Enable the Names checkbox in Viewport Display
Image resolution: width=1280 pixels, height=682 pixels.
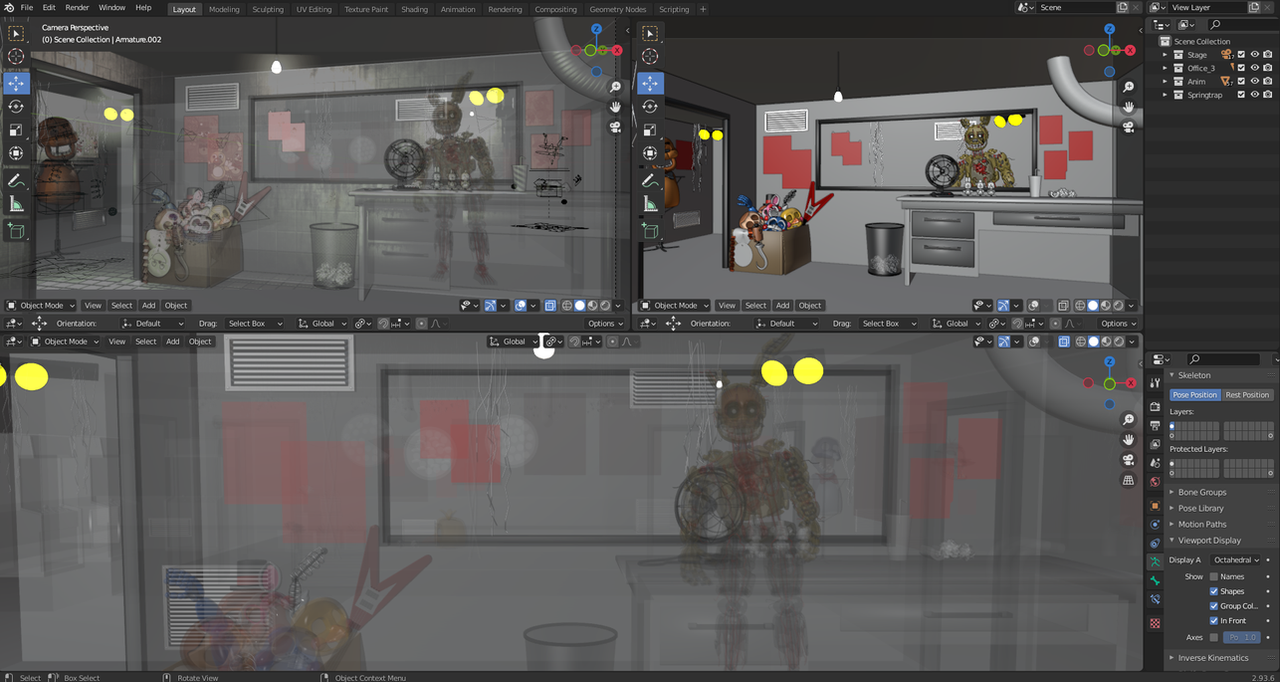[x=1214, y=577]
